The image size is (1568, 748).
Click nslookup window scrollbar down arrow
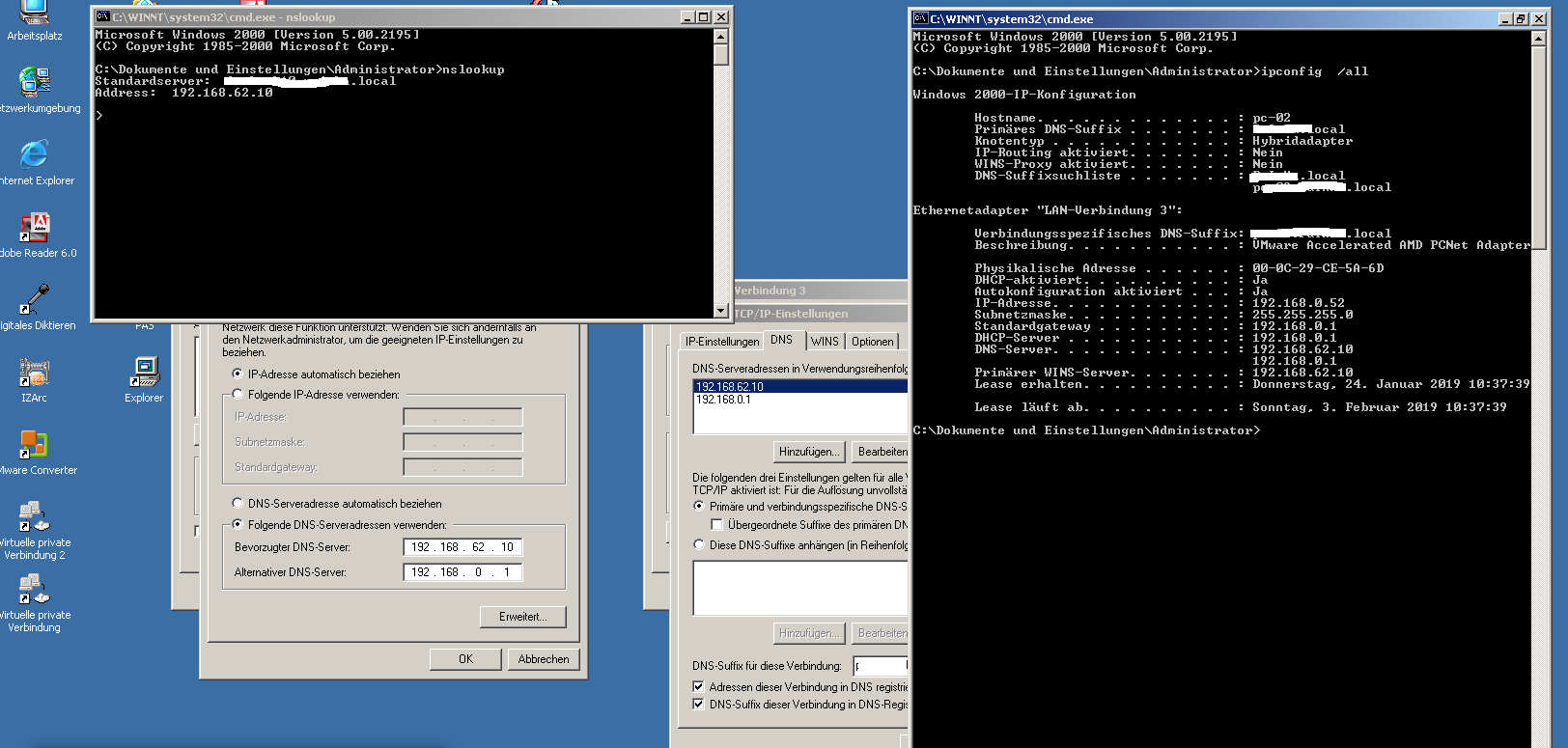pyautogui.click(x=721, y=311)
